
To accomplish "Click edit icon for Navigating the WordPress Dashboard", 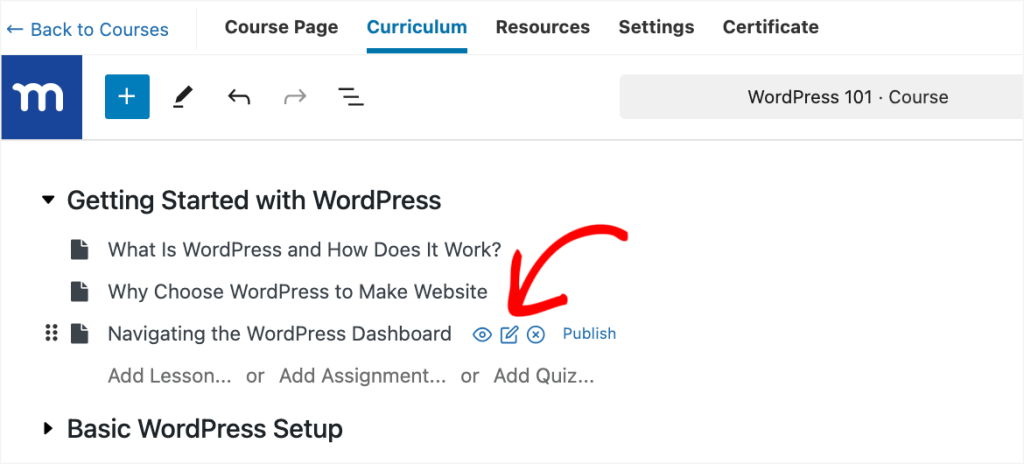I will coord(509,334).
